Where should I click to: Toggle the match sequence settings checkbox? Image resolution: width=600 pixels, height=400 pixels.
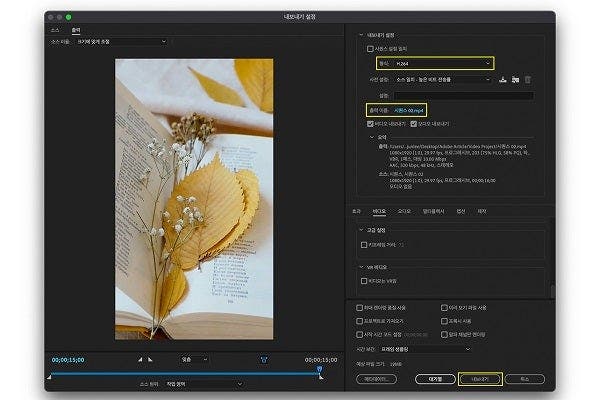[x=370, y=48]
